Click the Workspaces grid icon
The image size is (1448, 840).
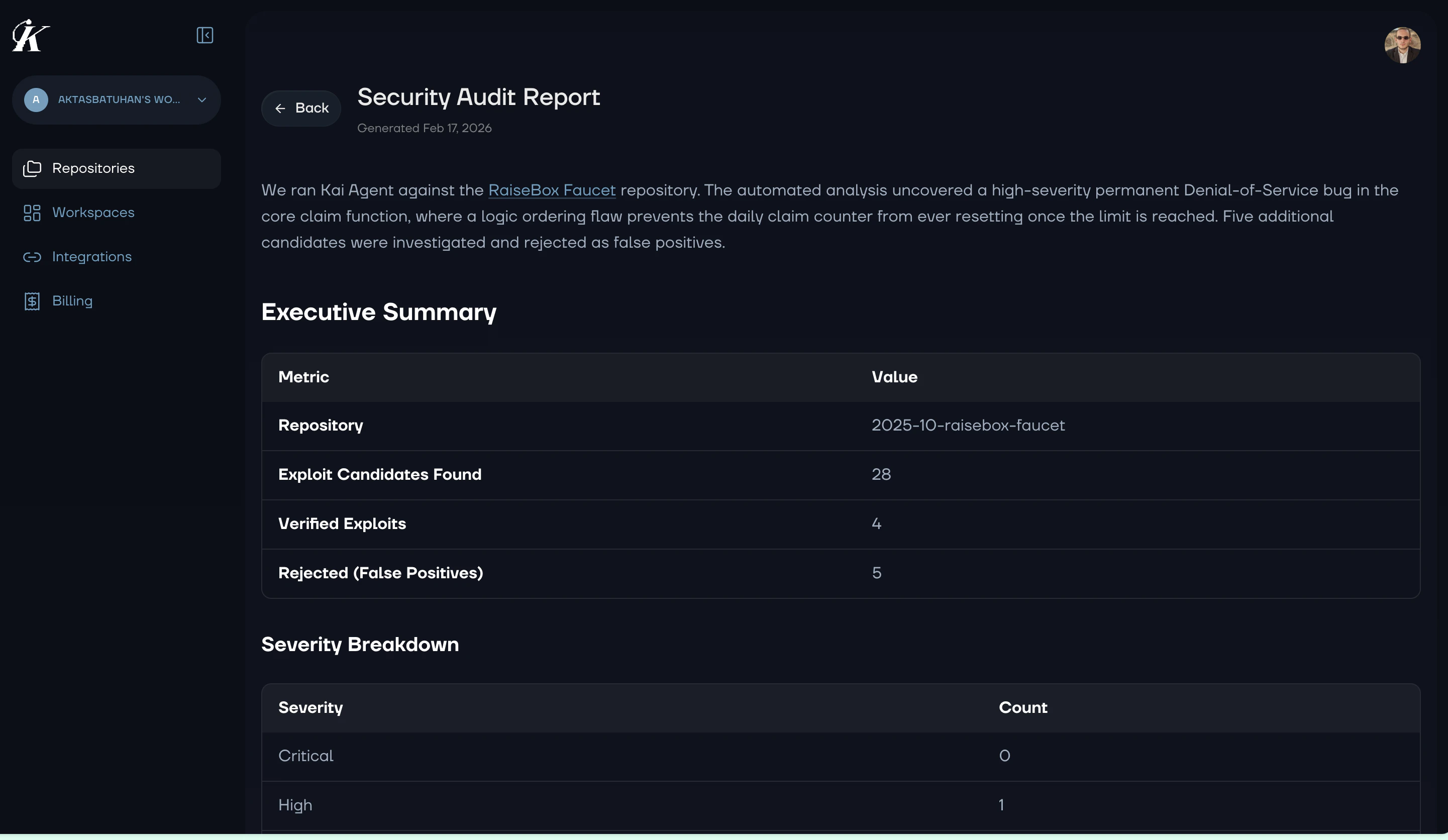[x=32, y=213]
